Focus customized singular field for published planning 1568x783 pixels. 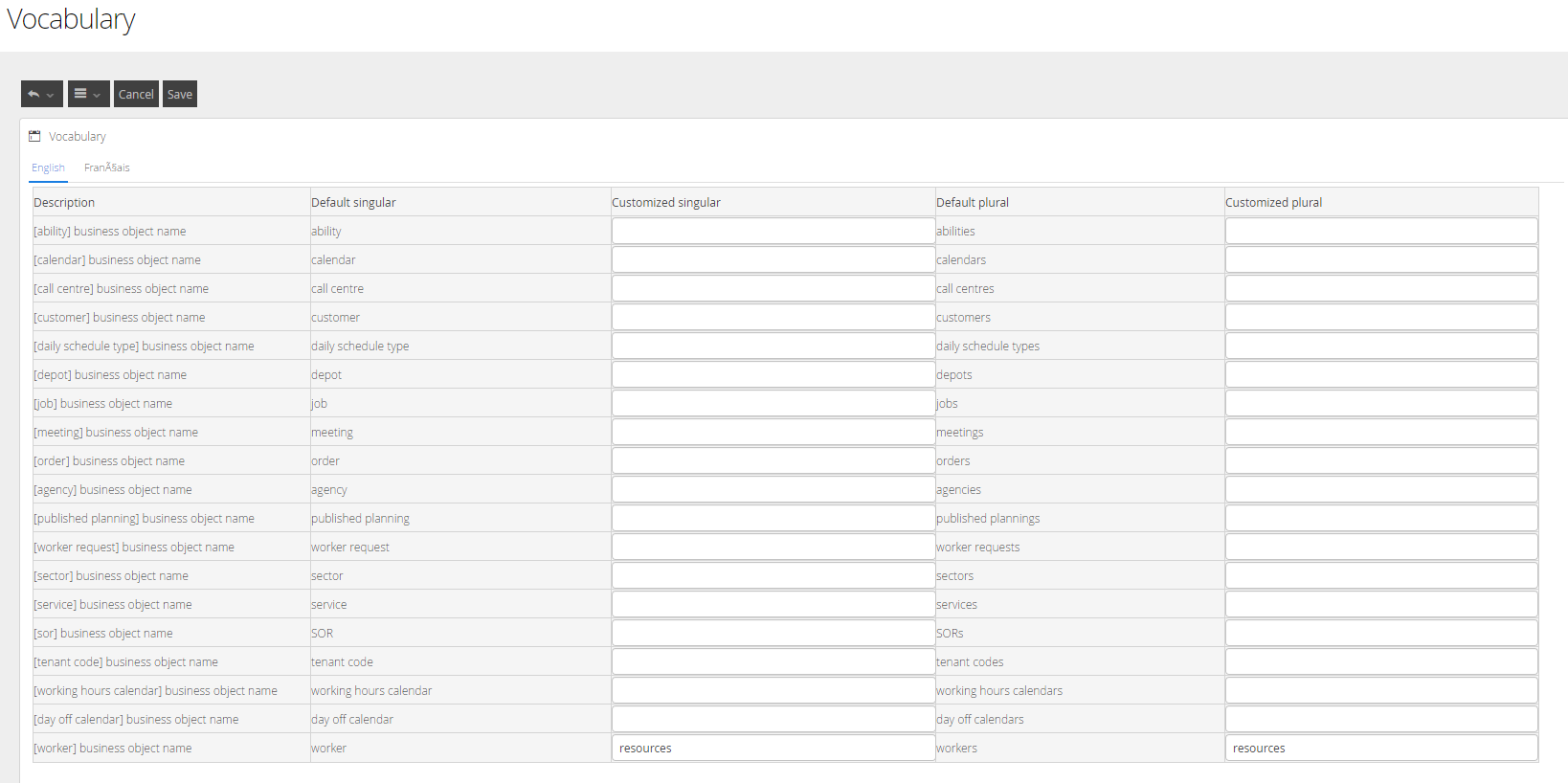[x=773, y=518]
